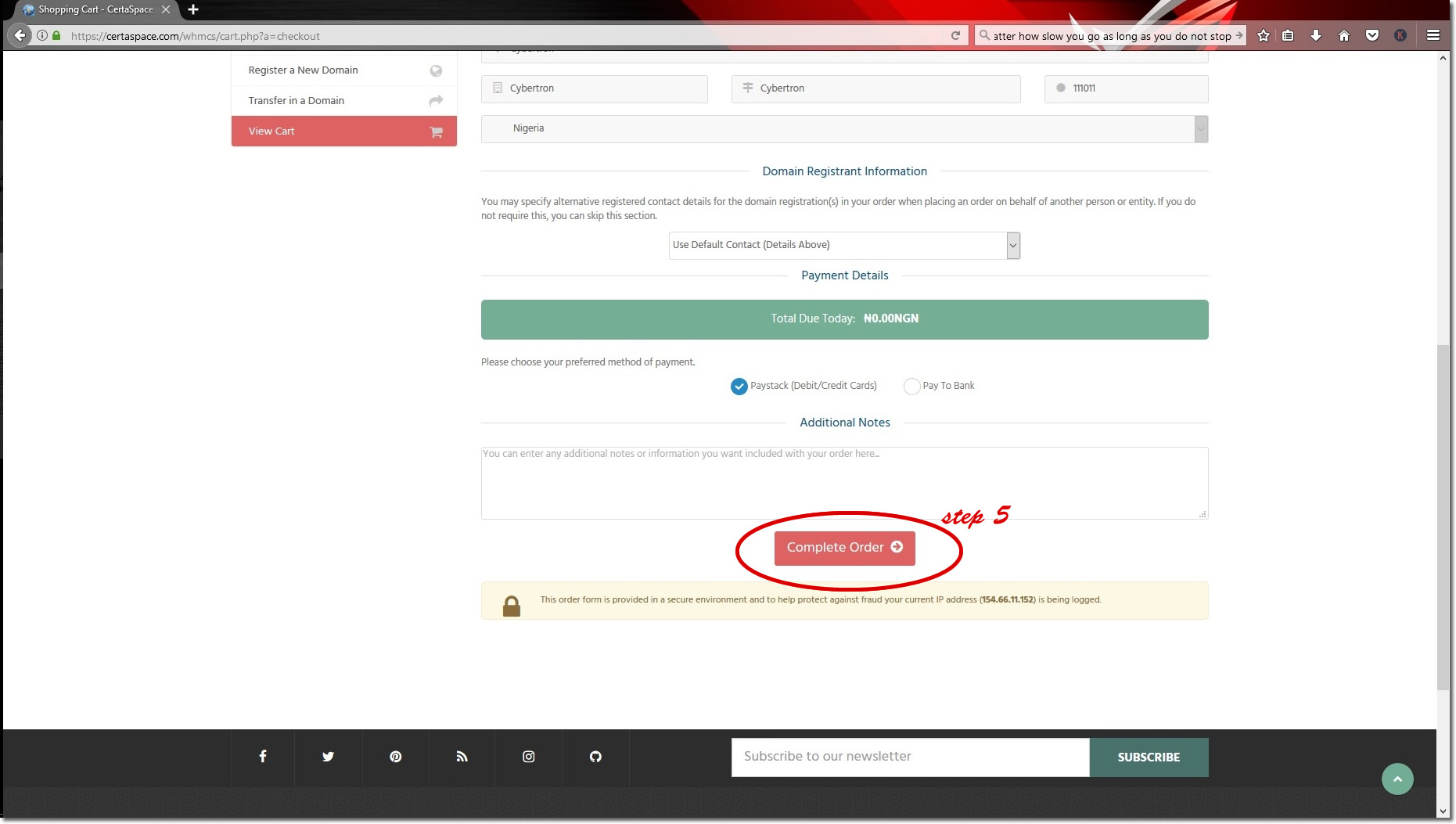This screenshot has height=824, width=1456.
Task: Click the IP address 154.66.11.152
Action: tap(1008, 600)
